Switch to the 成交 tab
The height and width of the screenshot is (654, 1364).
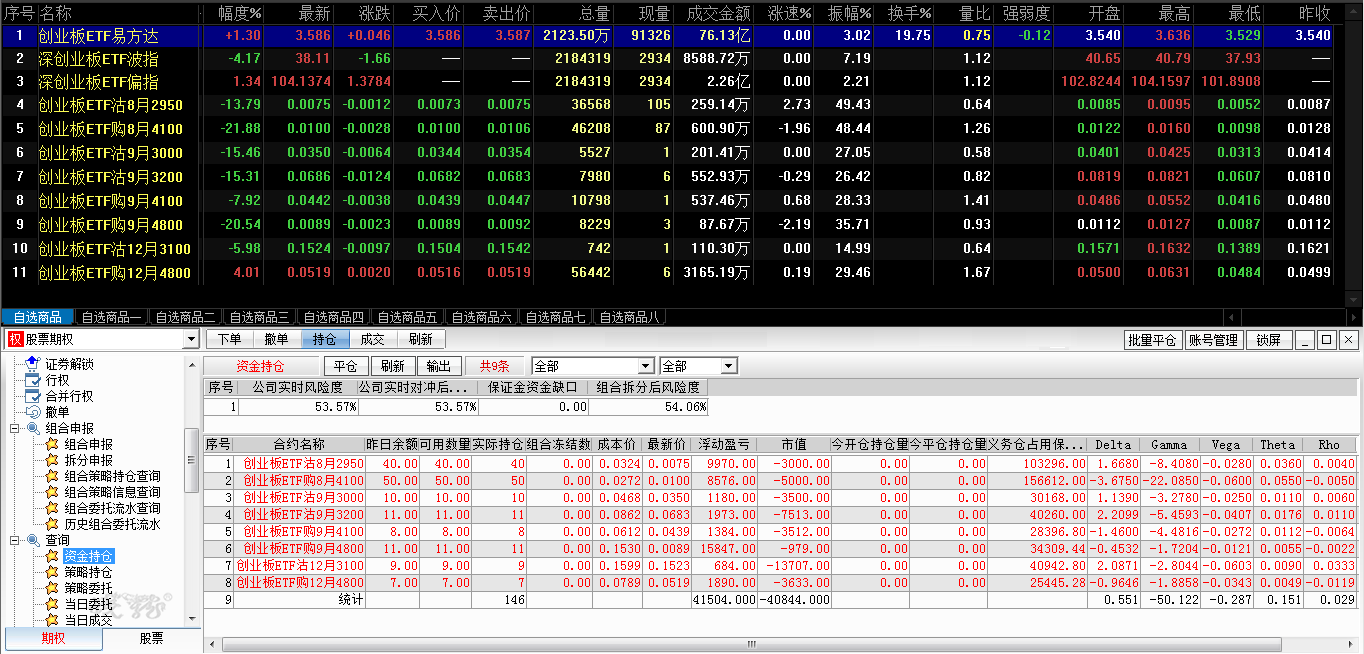click(372, 340)
